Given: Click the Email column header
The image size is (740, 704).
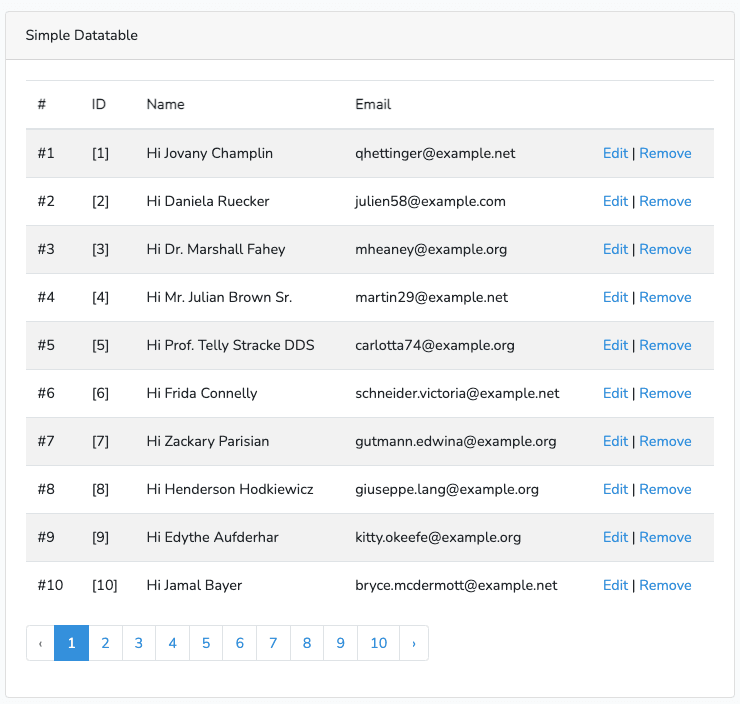Looking at the screenshot, I should pos(373,104).
